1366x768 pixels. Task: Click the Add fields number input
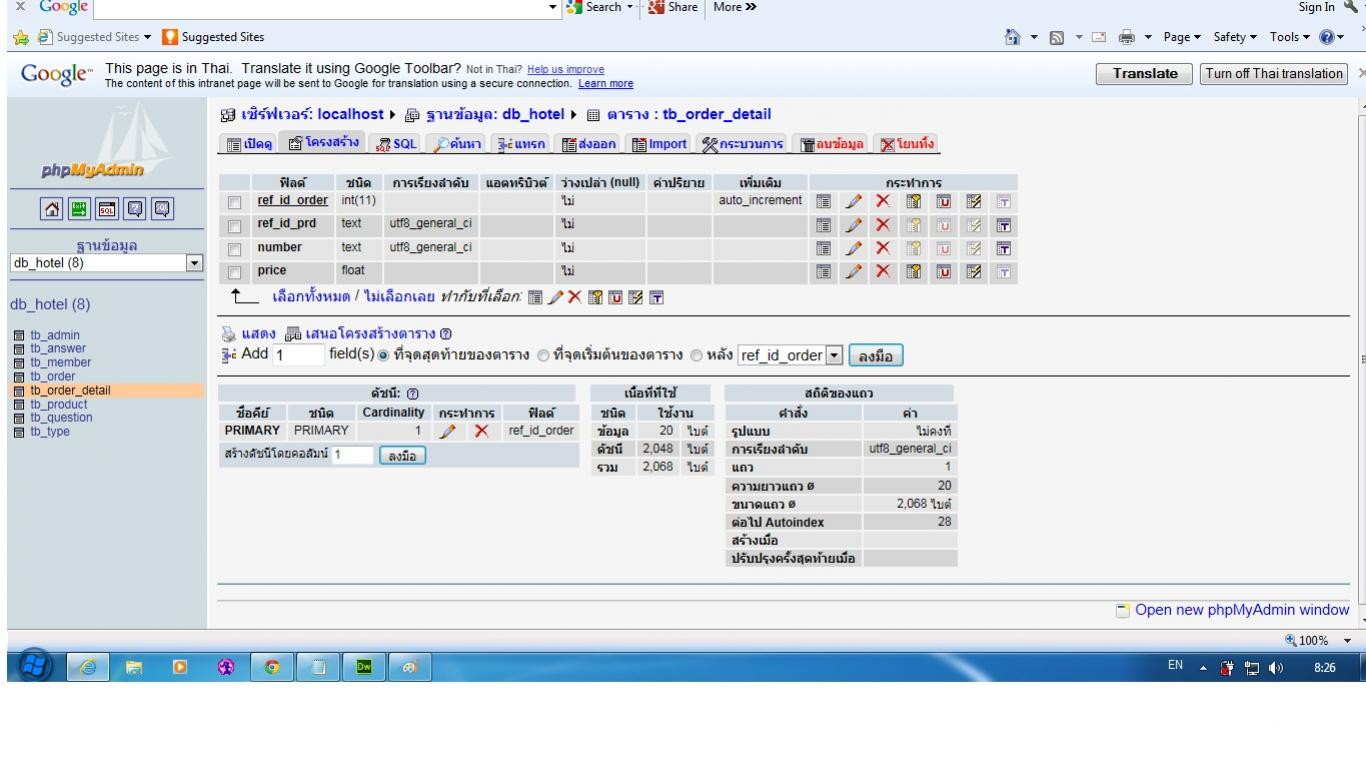300,355
